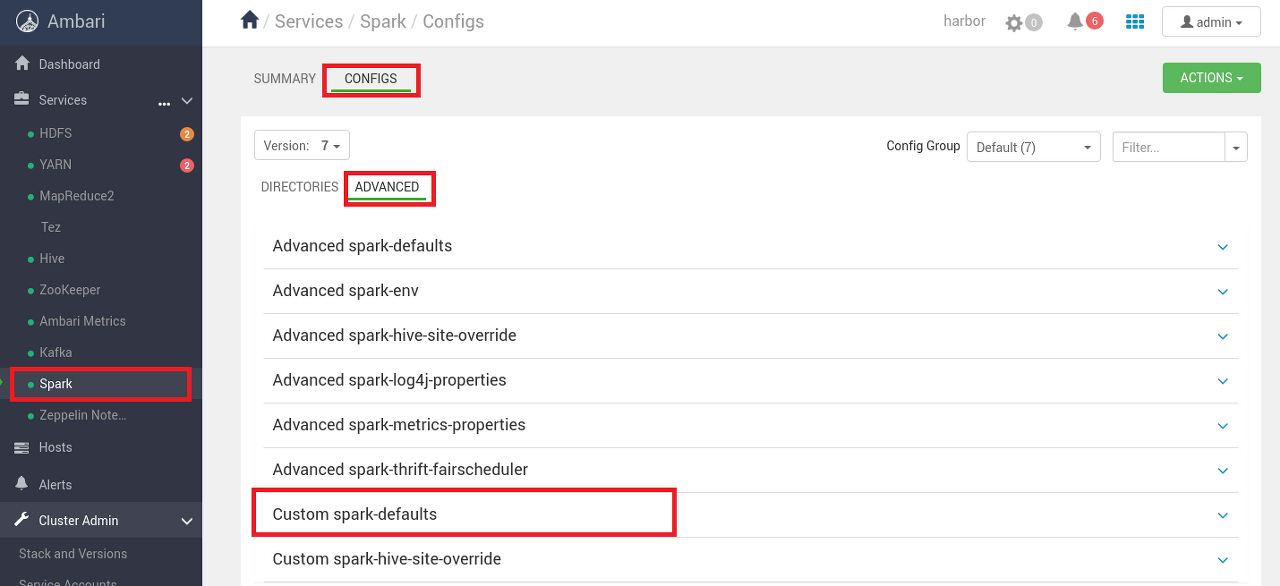Viewport: 1280px width, 586px height.
Task: Click the Config Group label
Action: (923, 146)
